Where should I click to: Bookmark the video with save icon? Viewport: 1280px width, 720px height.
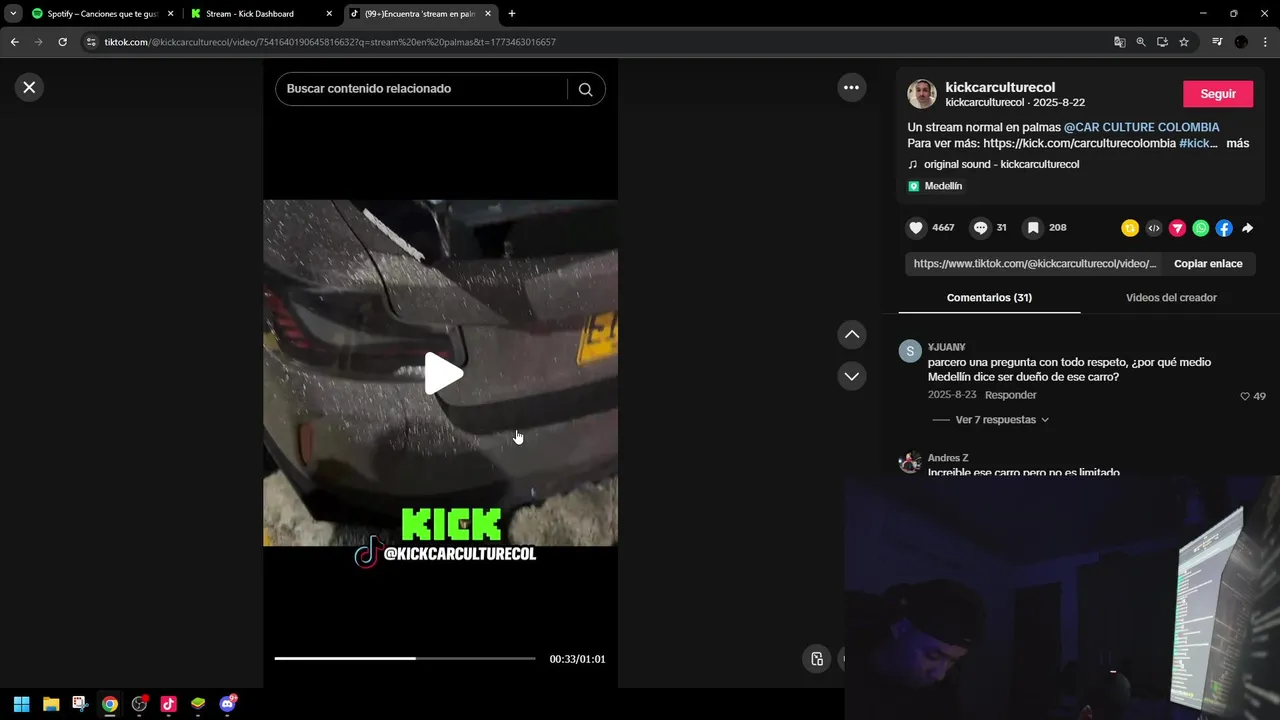(x=1033, y=228)
